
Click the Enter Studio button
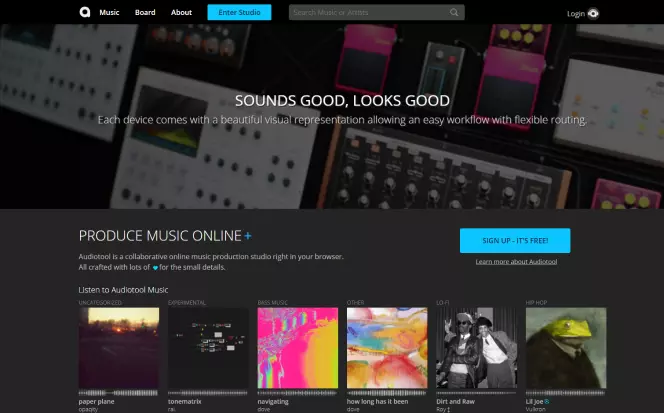click(x=239, y=12)
